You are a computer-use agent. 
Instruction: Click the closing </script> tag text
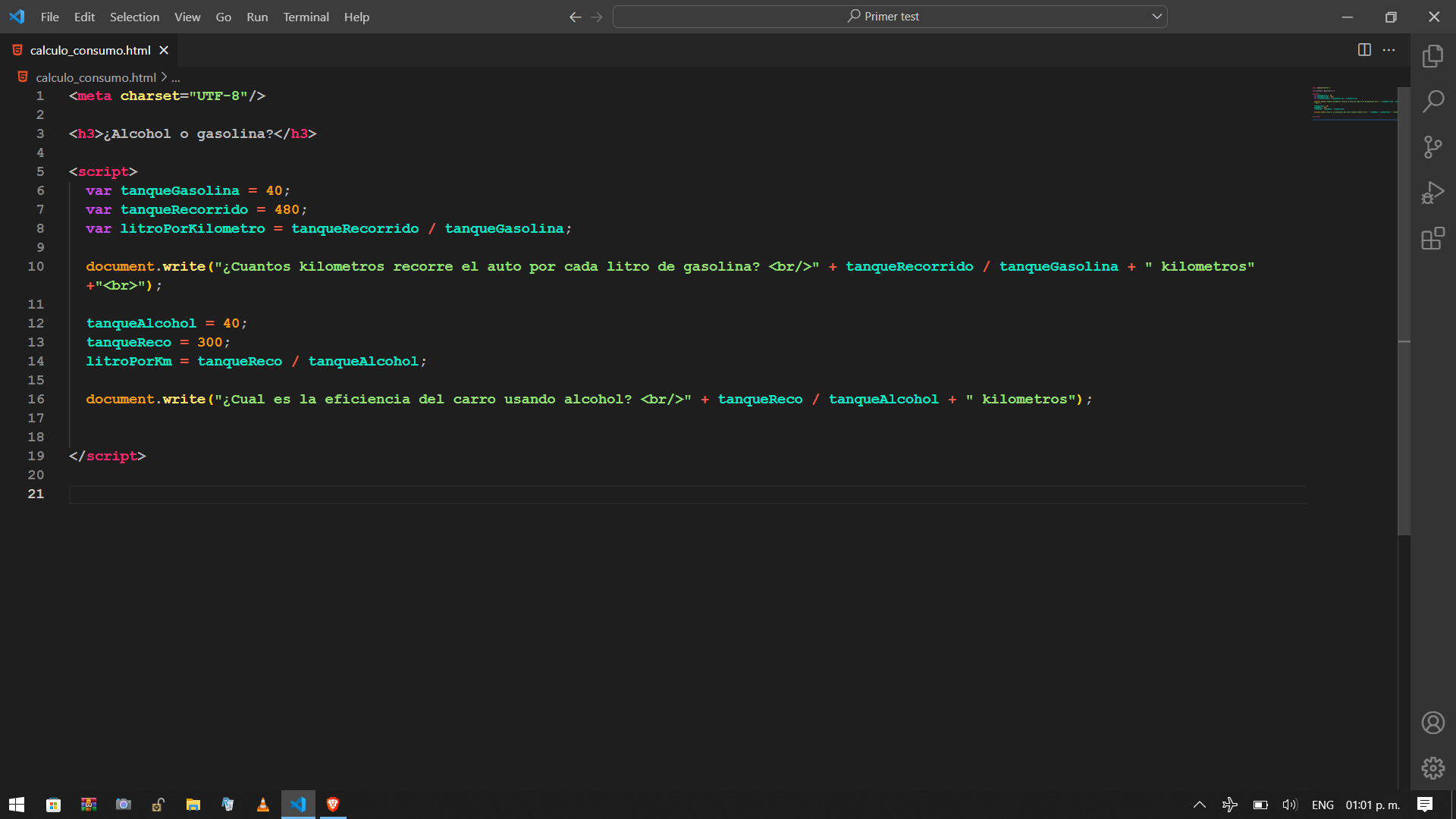click(107, 456)
